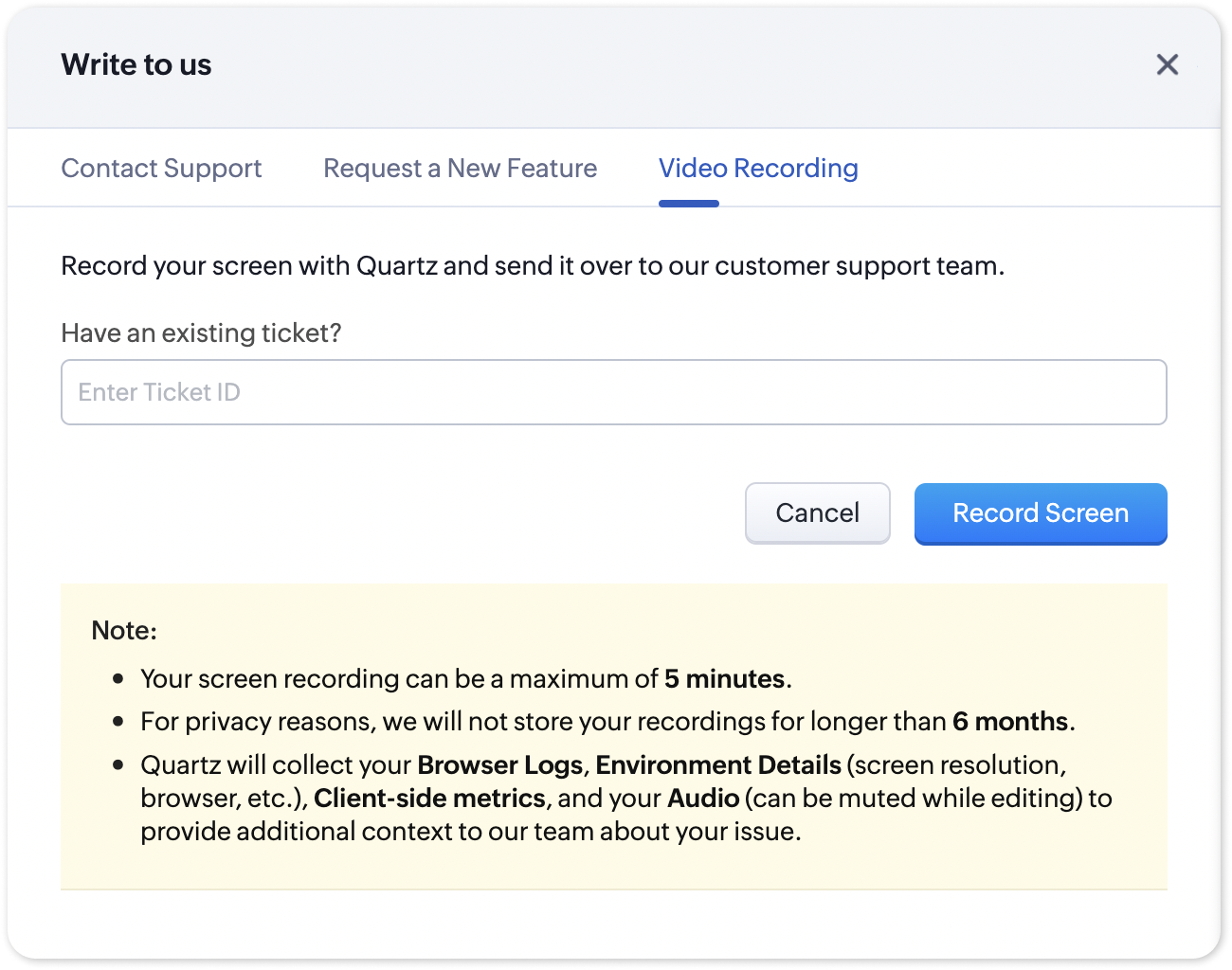Click the bullet beside the Quartz data collection note

(118, 765)
